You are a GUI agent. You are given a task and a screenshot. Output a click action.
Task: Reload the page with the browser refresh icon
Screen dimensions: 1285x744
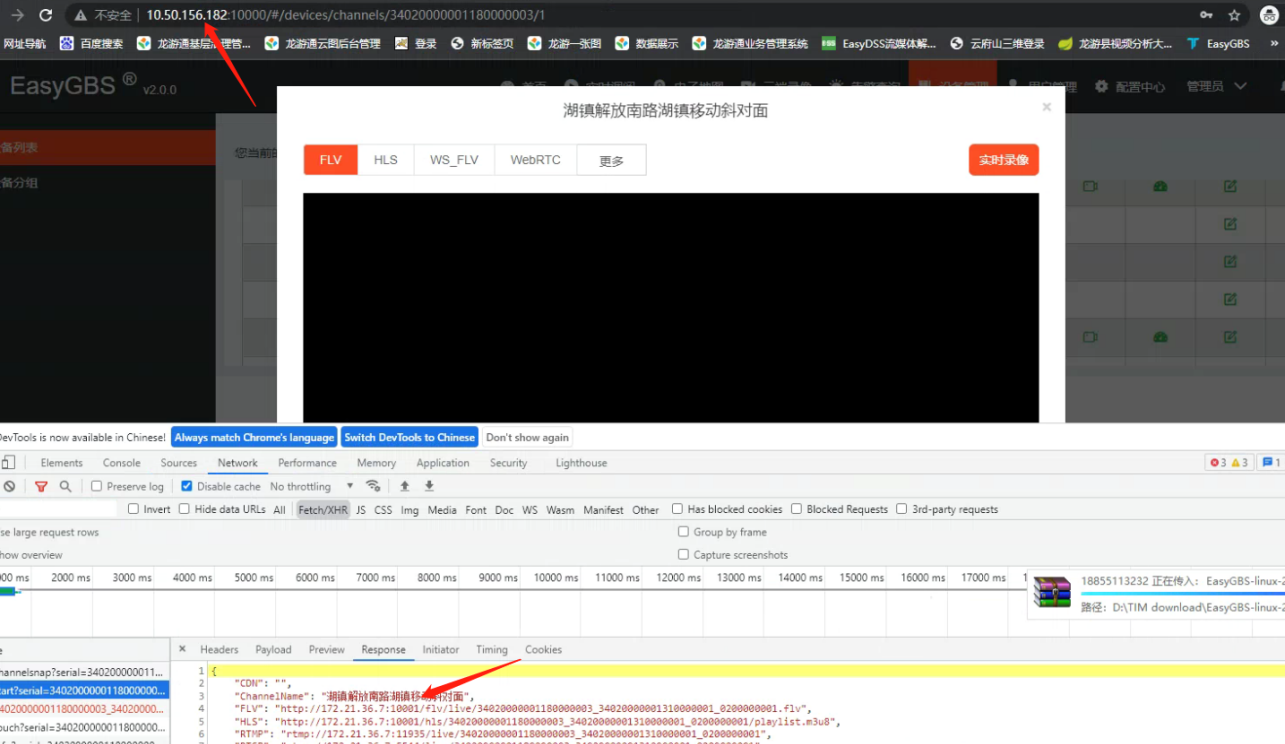[46, 15]
